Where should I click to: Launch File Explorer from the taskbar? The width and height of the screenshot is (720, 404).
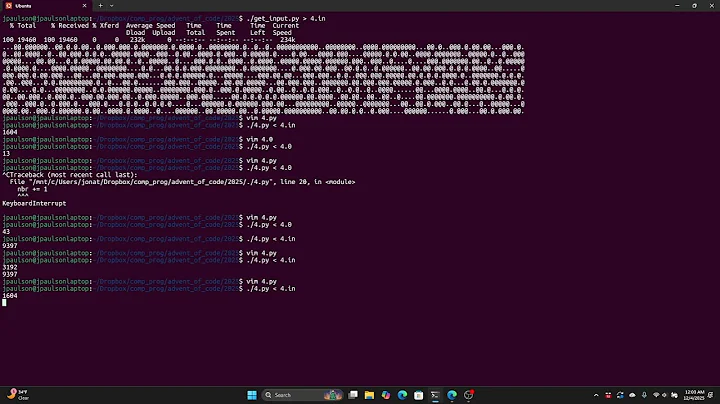coord(369,395)
